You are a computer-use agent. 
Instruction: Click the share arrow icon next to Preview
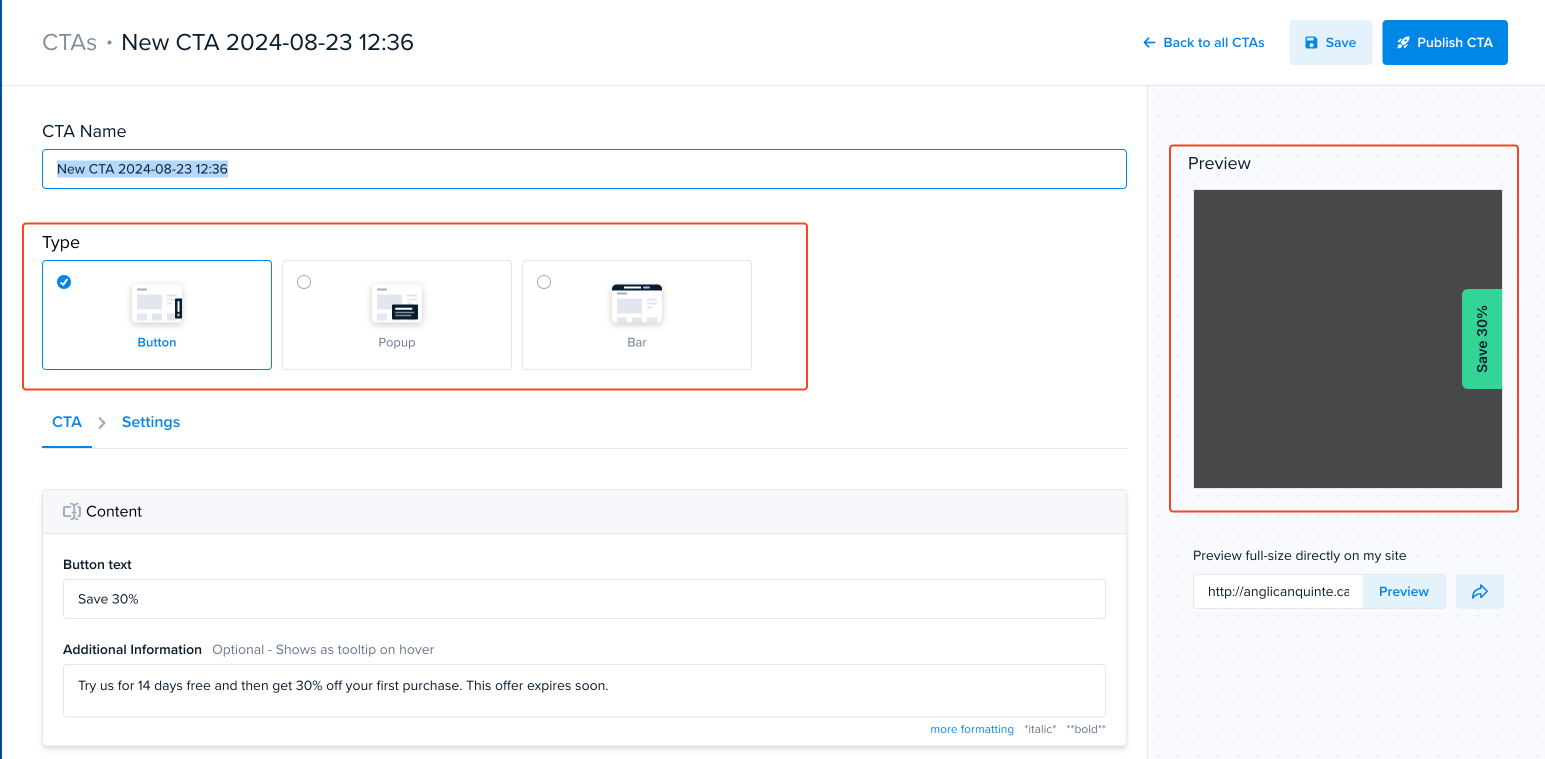[1480, 592]
